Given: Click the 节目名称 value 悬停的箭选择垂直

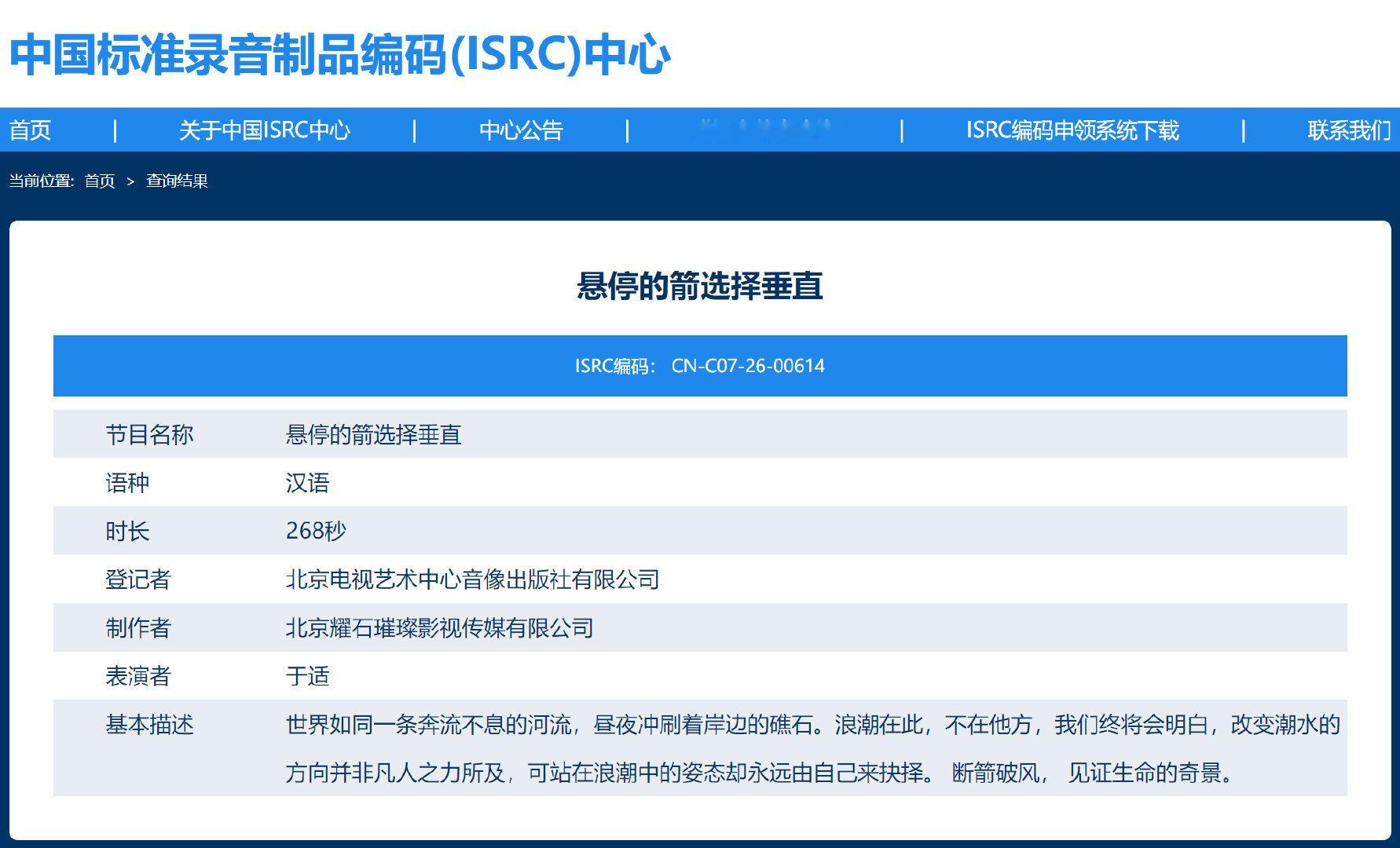Looking at the screenshot, I should coord(373,434).
